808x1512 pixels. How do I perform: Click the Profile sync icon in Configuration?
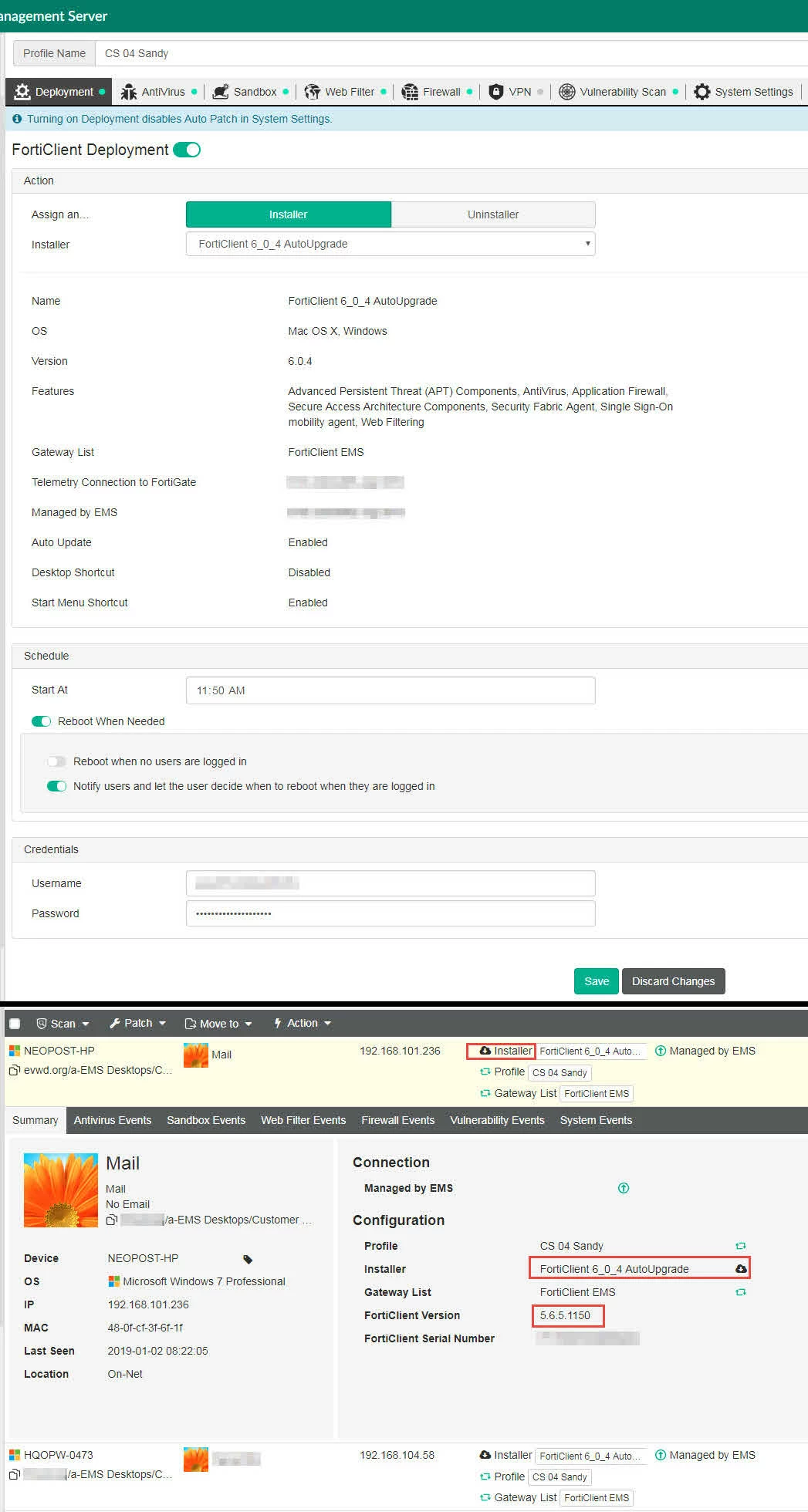click(x=741, y=1246)
